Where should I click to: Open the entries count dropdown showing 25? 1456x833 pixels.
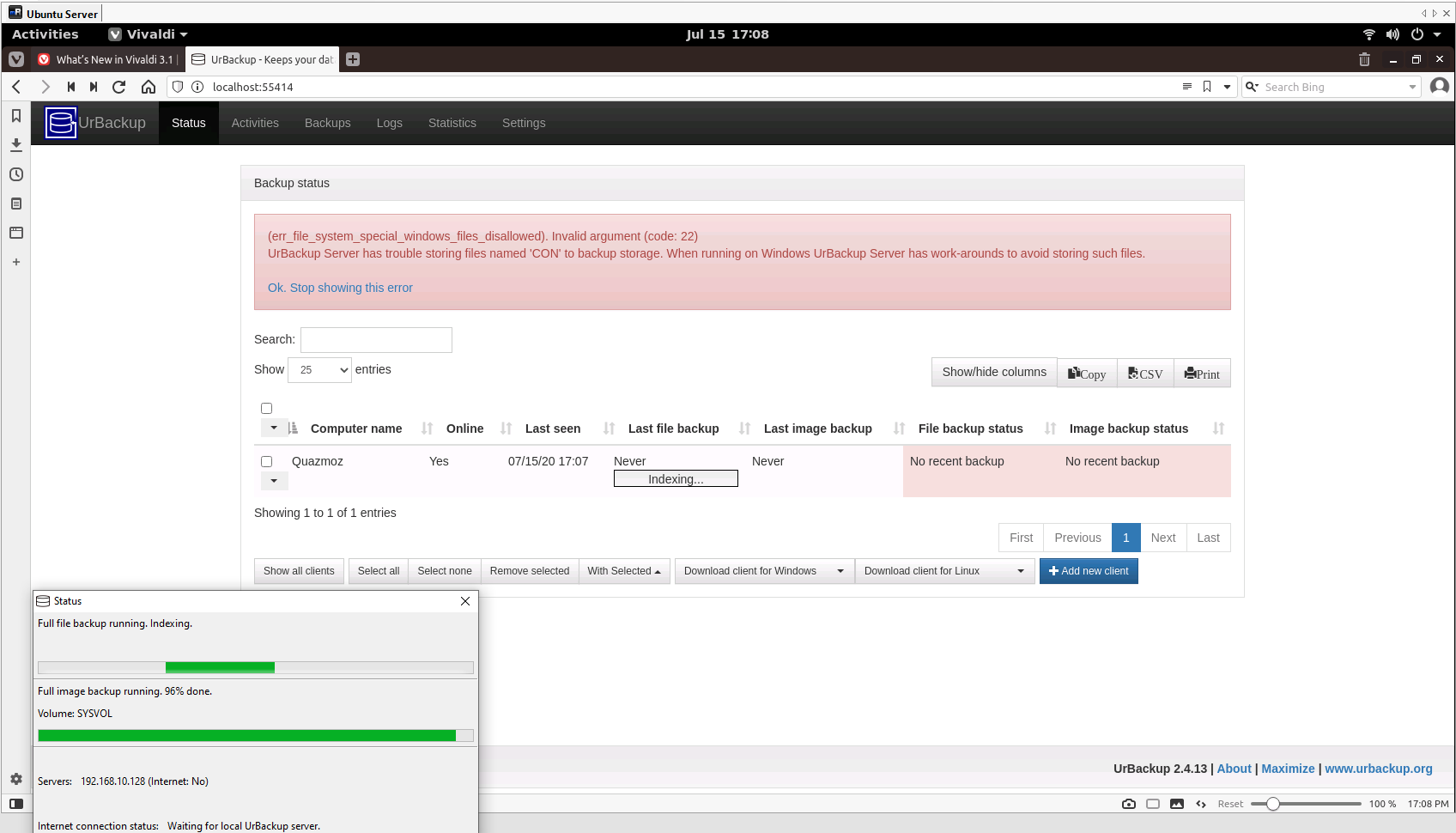(319, 370)
